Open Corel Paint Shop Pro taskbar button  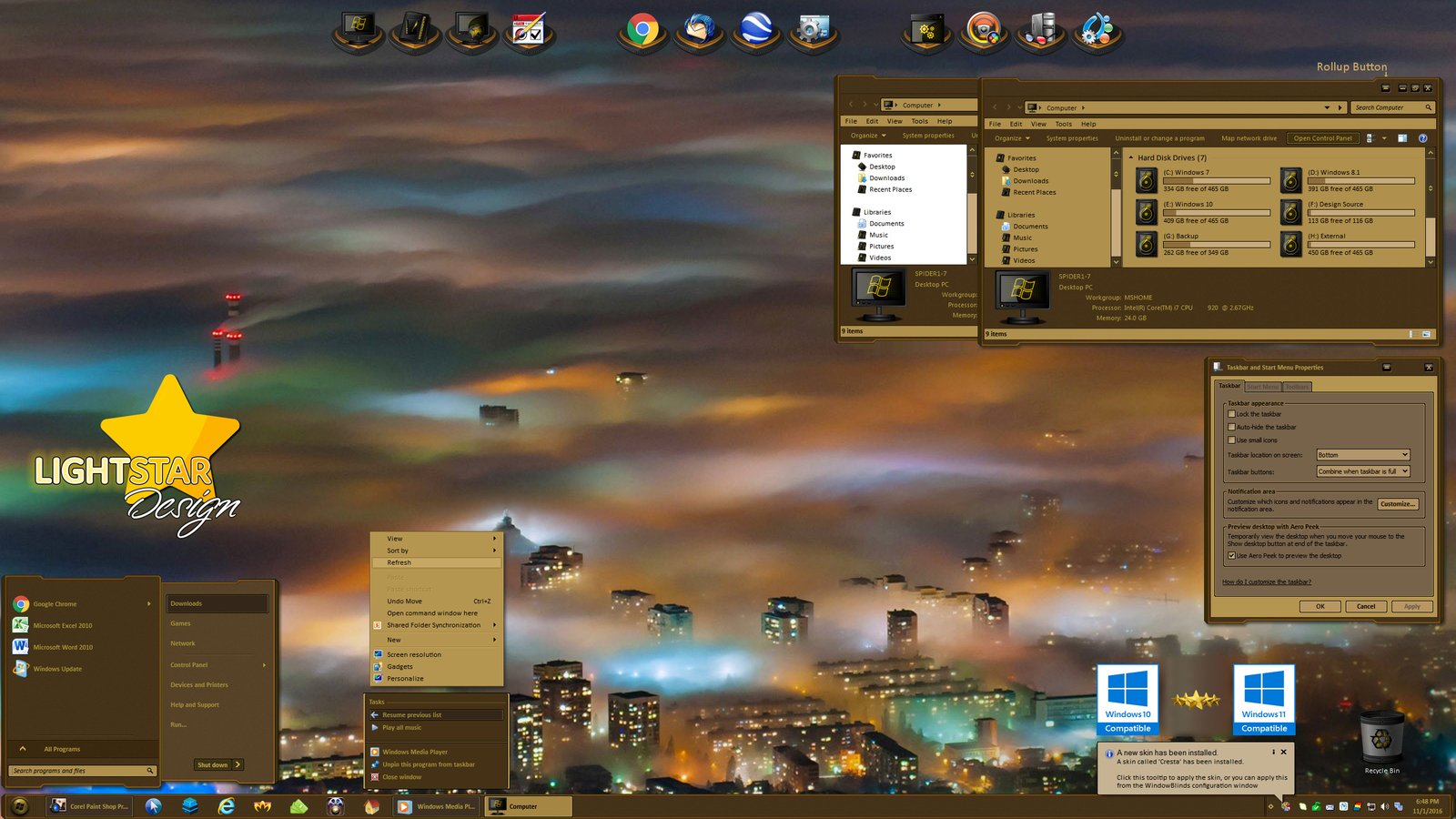(x=89, y=806)
